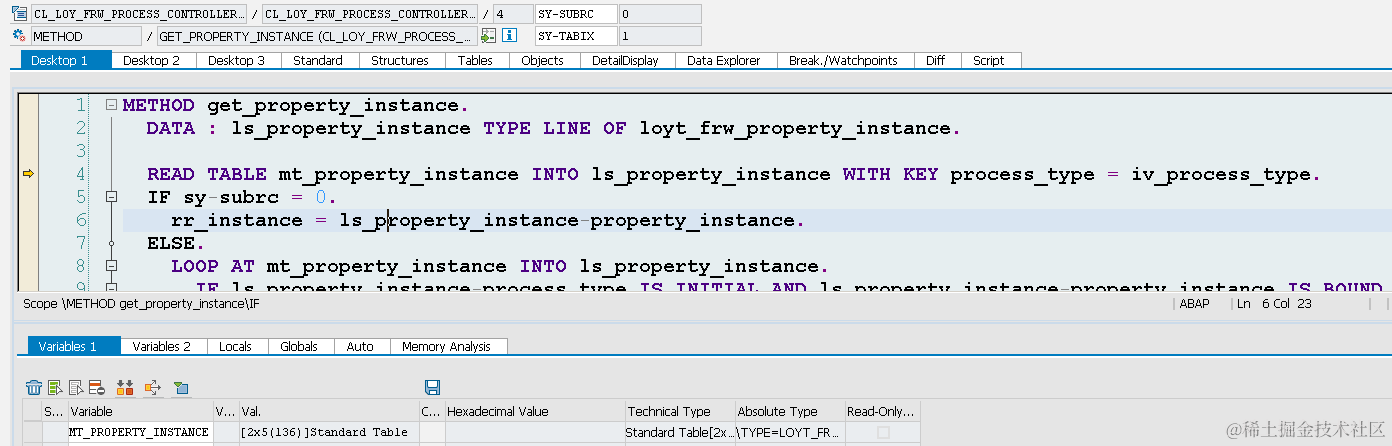The image size is (1392, 446).
Task: Click the GET_PROPERTY_INSTANCE method name field
Action: tap(317, 36)
